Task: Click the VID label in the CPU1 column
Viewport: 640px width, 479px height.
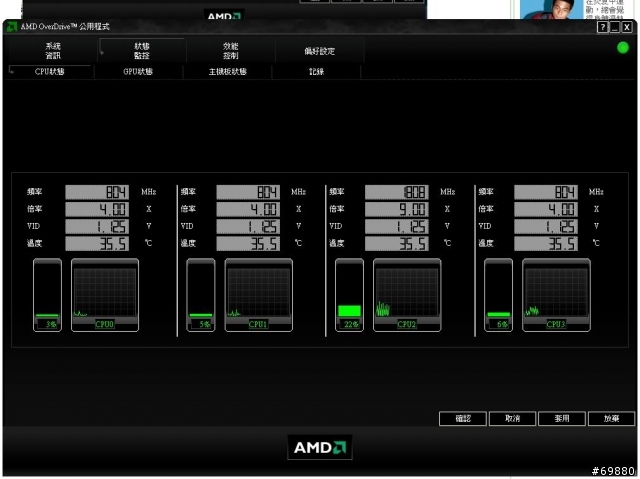Action: point(187,226)
